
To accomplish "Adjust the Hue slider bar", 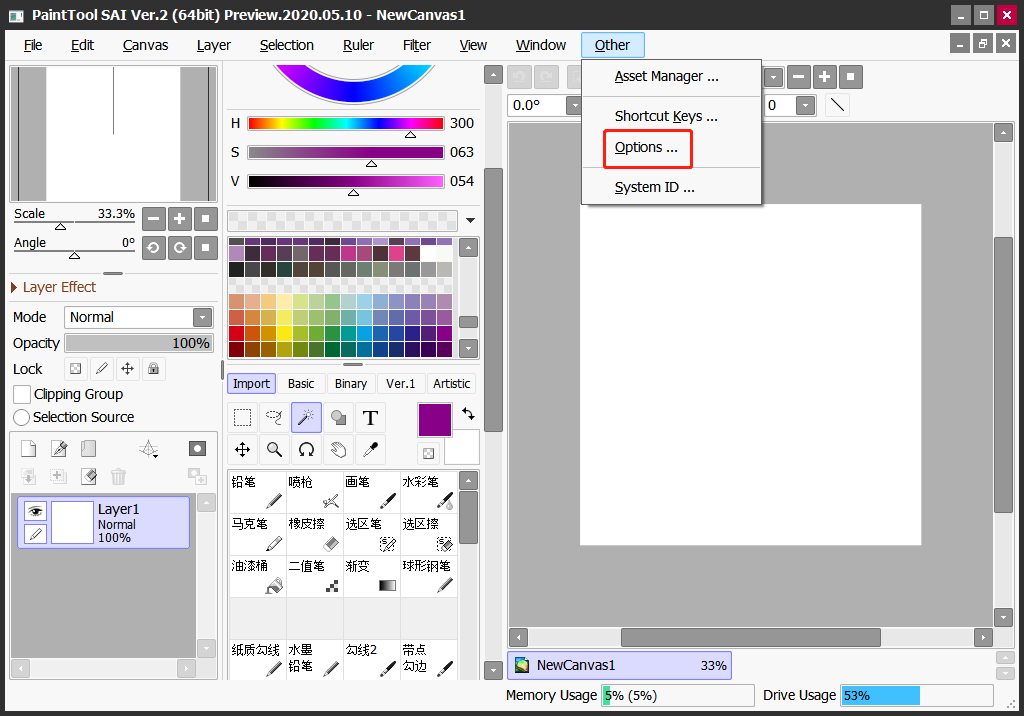I will tap(345, 123).
